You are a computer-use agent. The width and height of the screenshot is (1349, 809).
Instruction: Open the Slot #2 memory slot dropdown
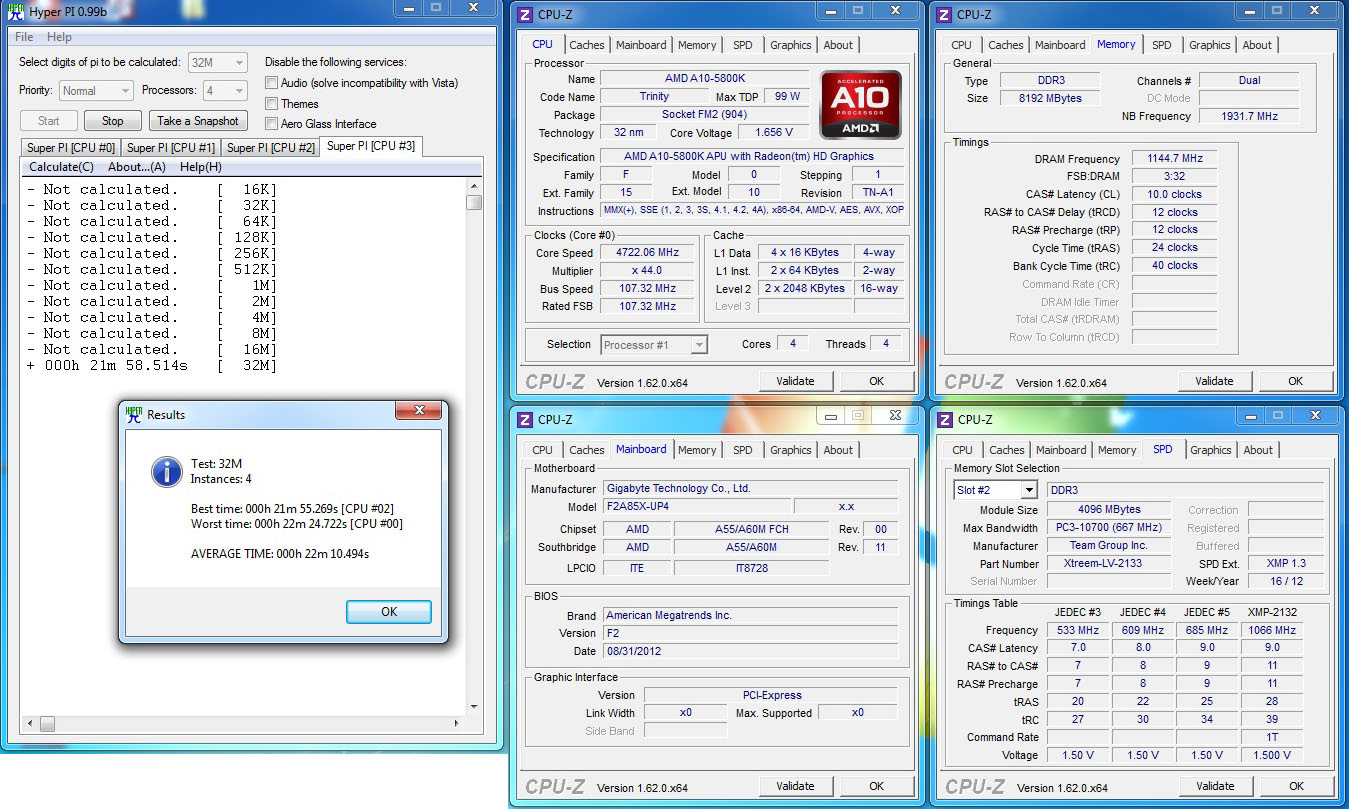[x=996, y=490]
